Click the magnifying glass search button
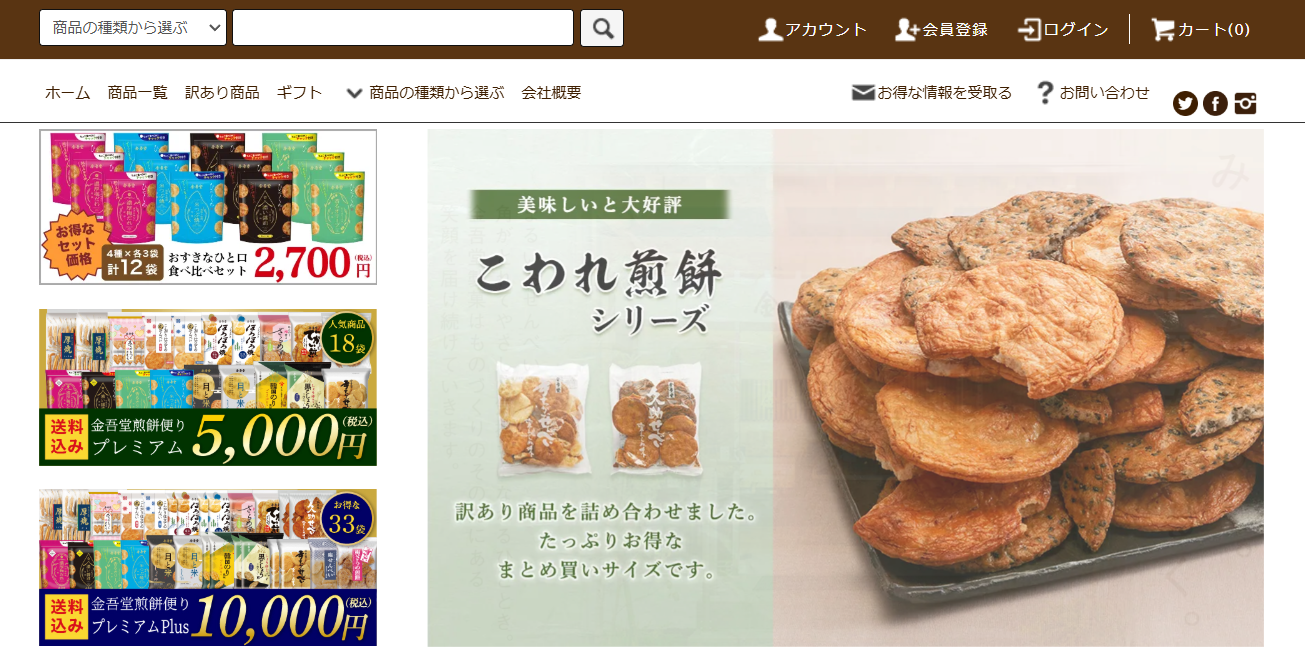 click(602, 28)
